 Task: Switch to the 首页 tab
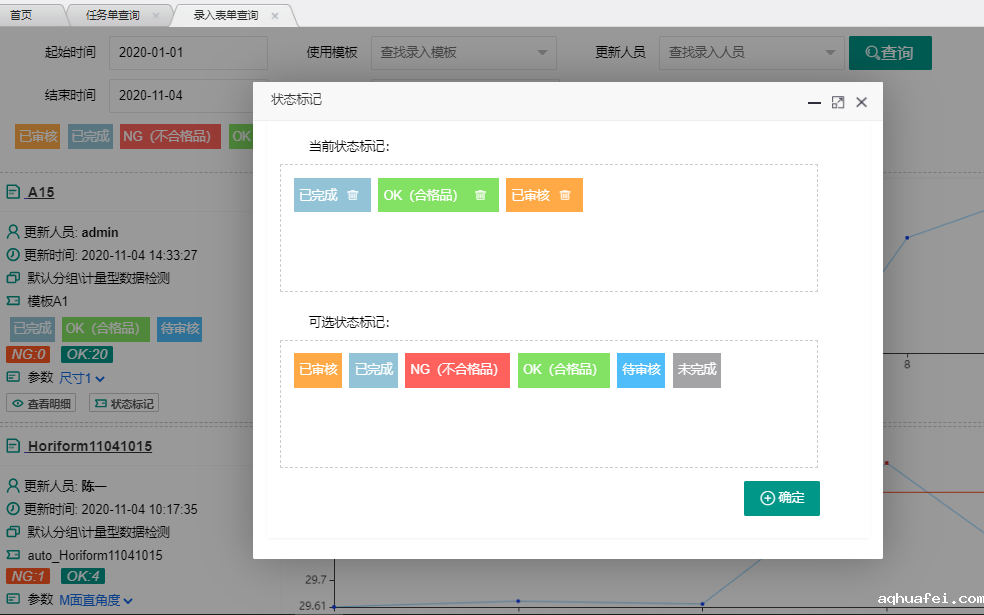click(22, 15)
